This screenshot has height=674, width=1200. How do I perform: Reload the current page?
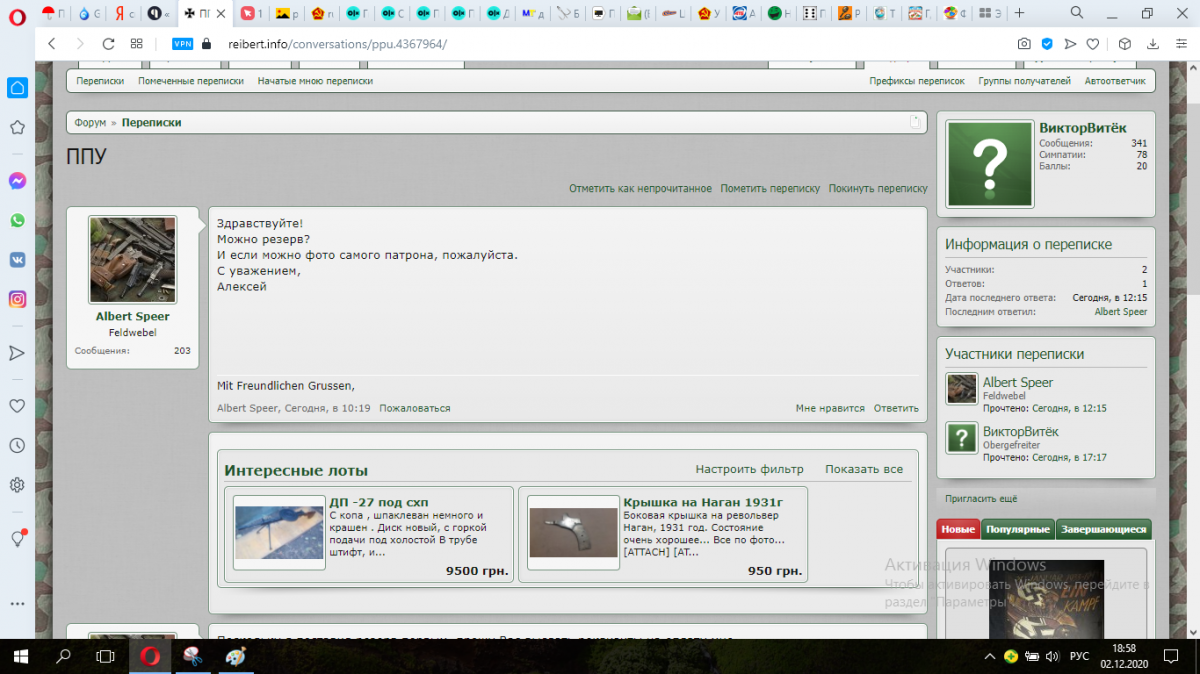click(108, 44)
